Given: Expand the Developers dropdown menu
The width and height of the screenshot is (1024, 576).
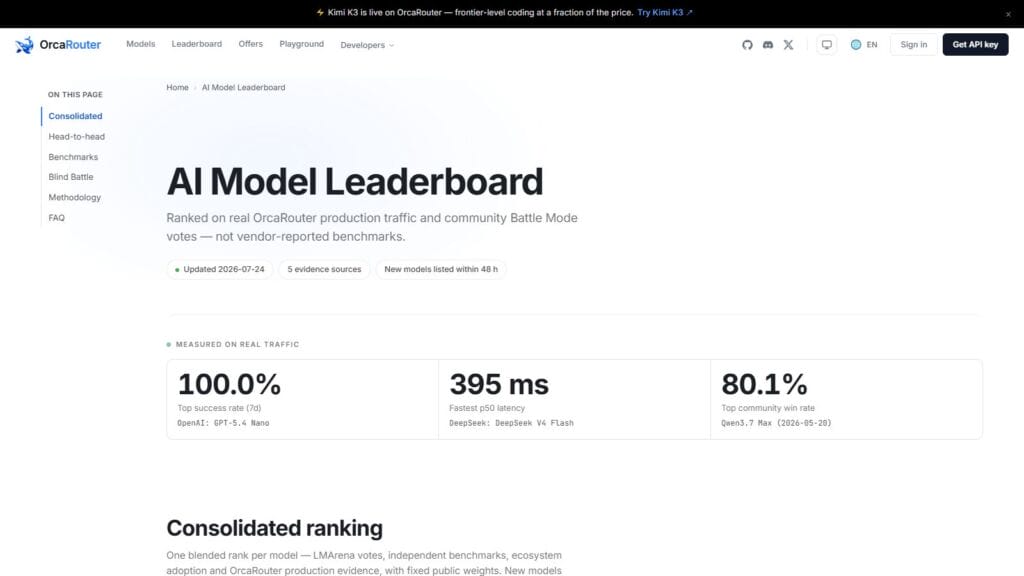Looking at the screenshot, I should [x=367, y=45].
